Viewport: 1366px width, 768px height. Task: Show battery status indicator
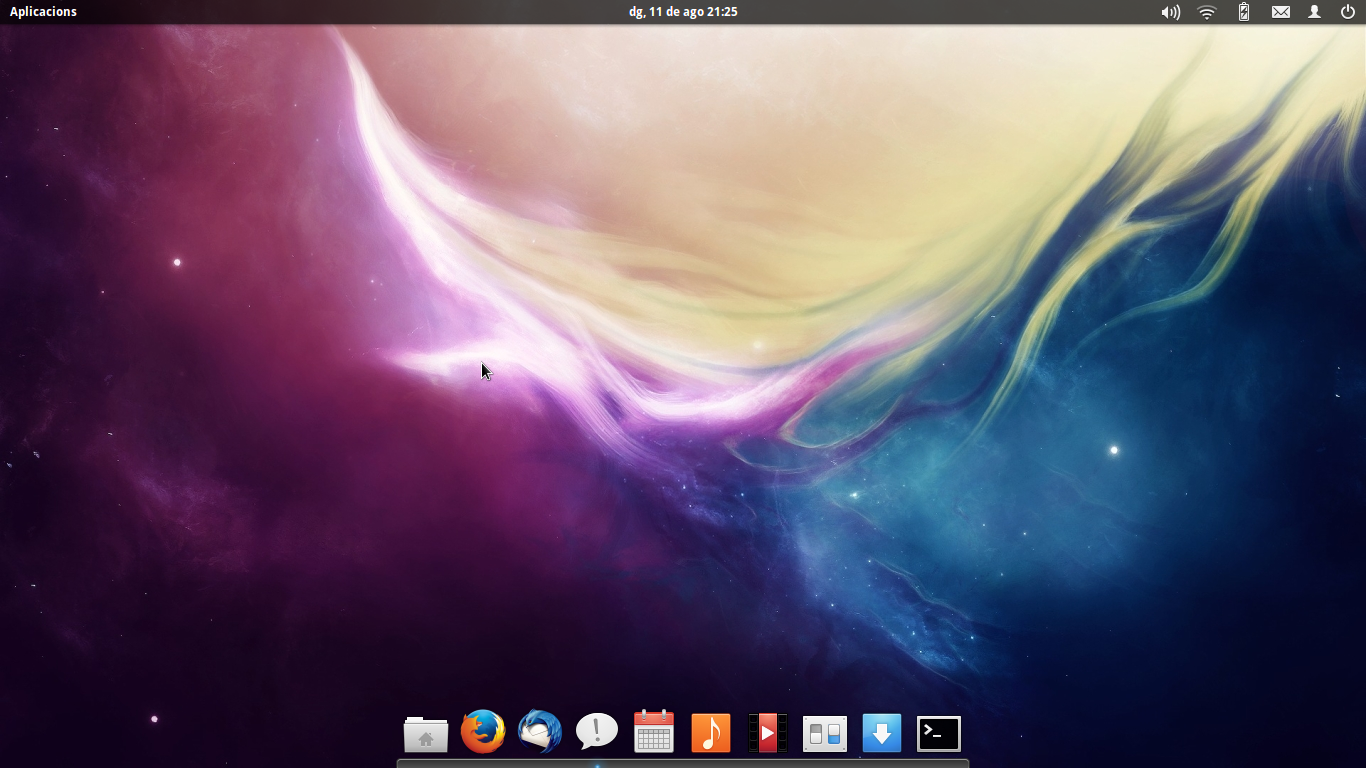point(1244,12)
